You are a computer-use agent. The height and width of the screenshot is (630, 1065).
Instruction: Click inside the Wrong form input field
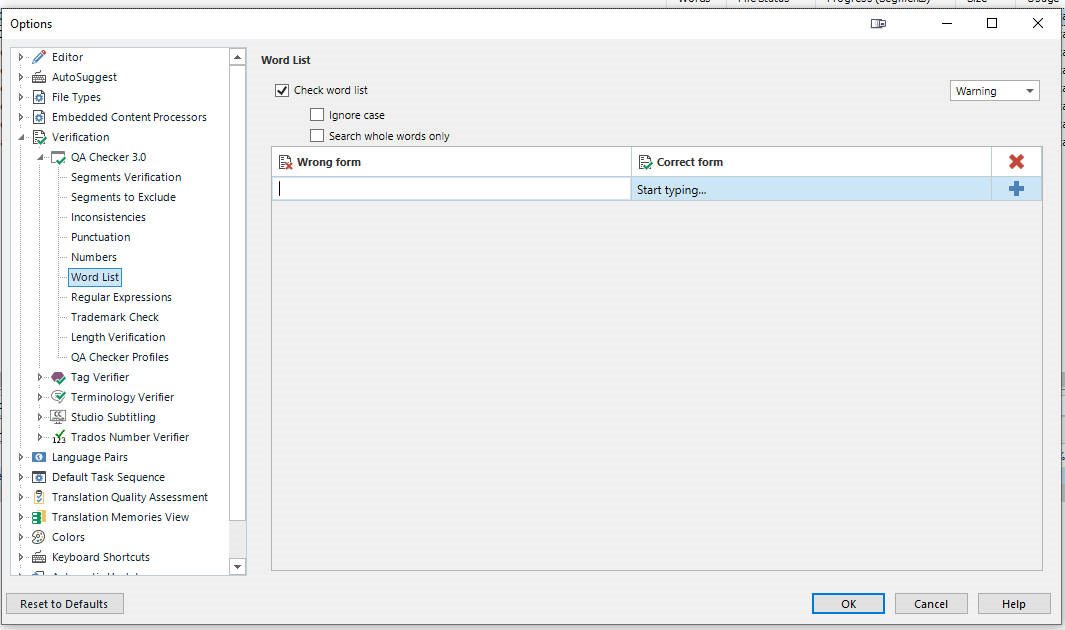[450, 188]
